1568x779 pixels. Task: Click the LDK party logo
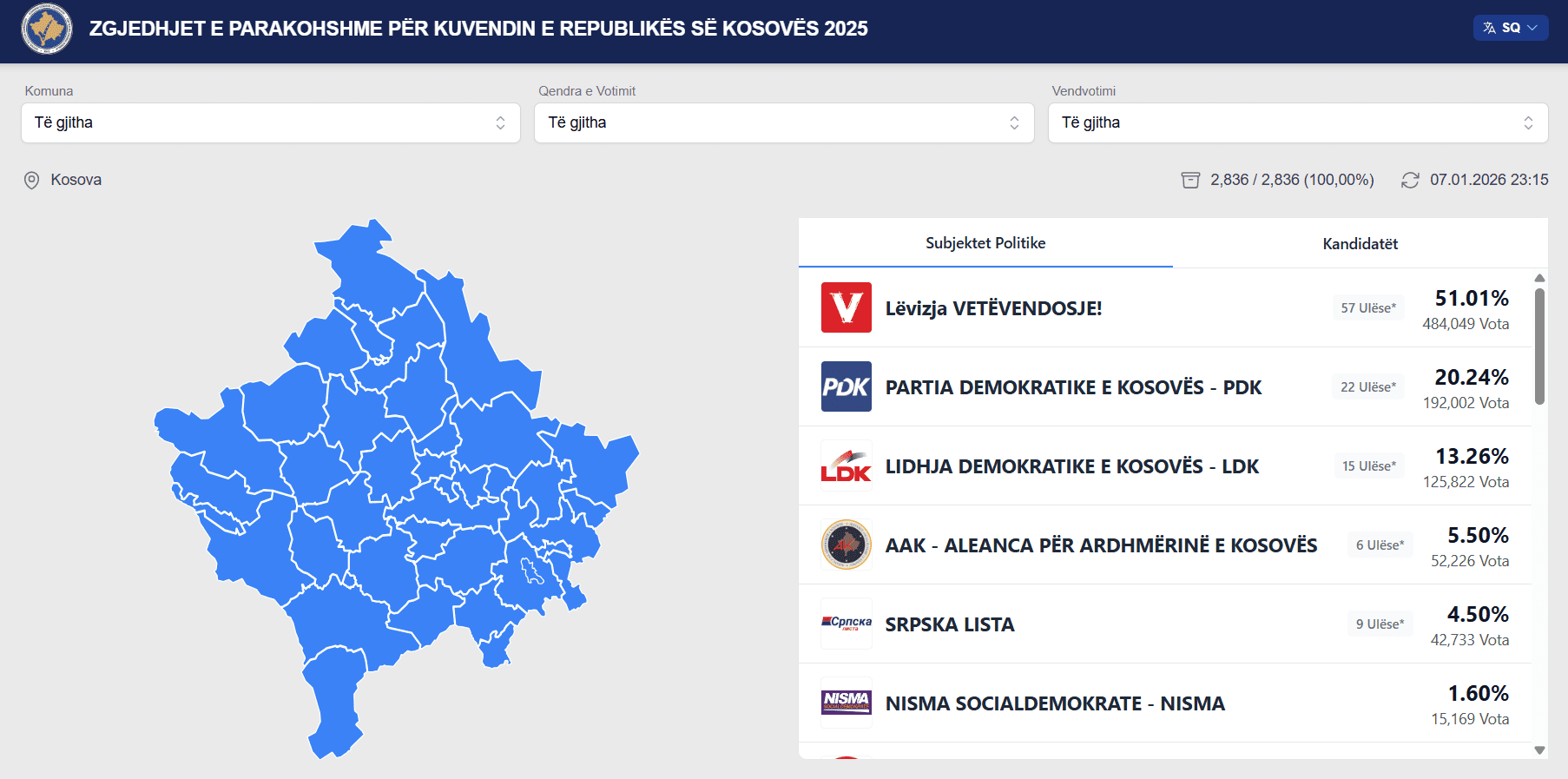[x=846, y=465]
